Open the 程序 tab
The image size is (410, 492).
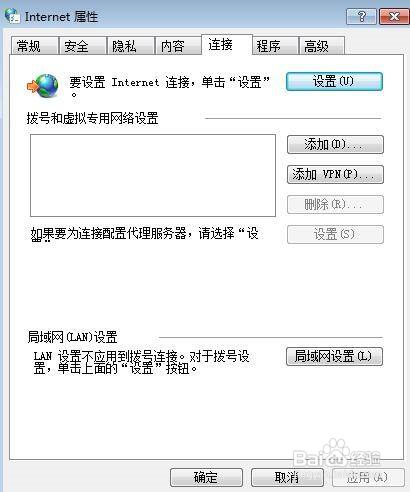pyautogui.click(x=275, y=46)
